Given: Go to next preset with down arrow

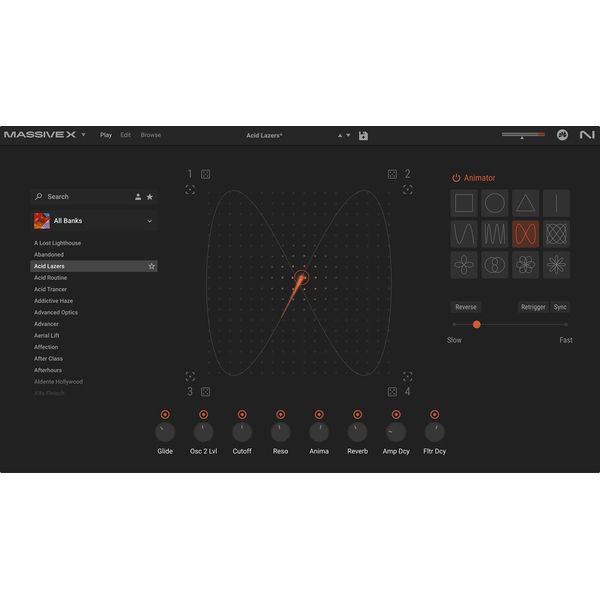Looking at the screenshot, I should tap(348, 135).
